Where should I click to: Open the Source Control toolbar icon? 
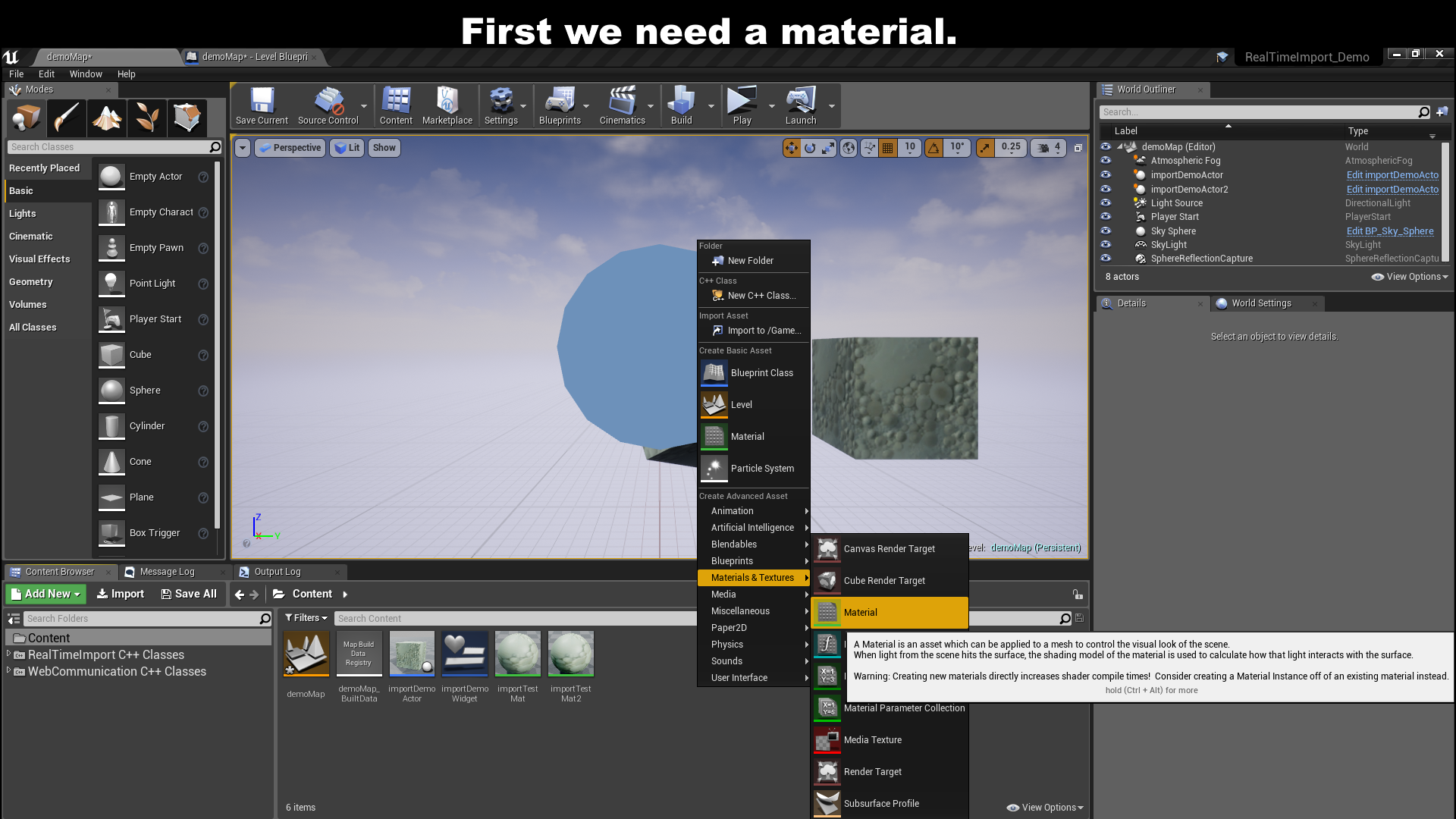pos(328,105)
